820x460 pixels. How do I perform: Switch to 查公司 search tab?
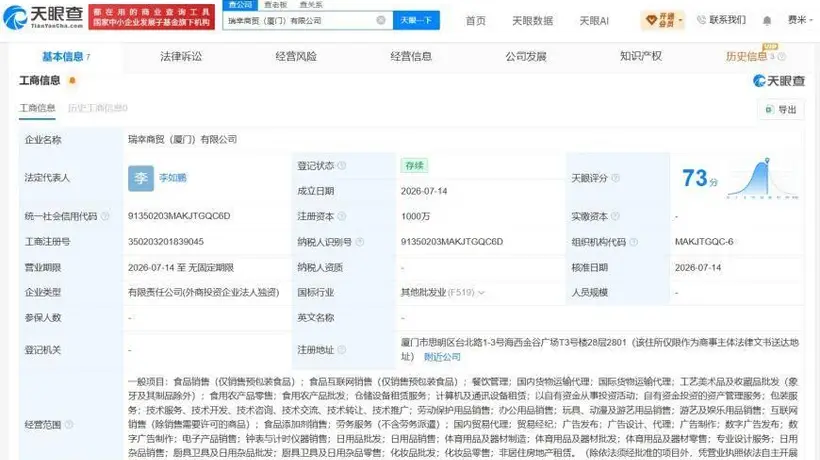tap(240, 5)
